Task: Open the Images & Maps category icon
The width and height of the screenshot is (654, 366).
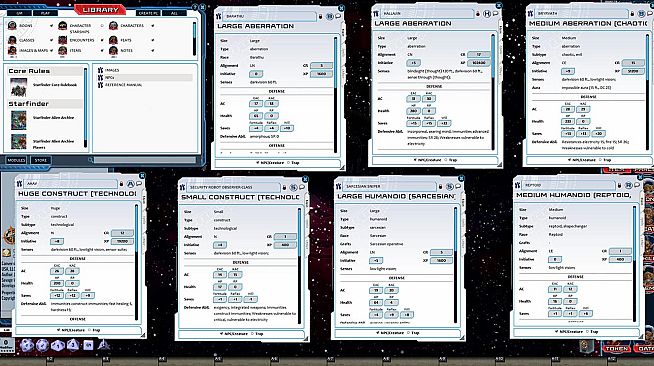Action: (12, 50)
